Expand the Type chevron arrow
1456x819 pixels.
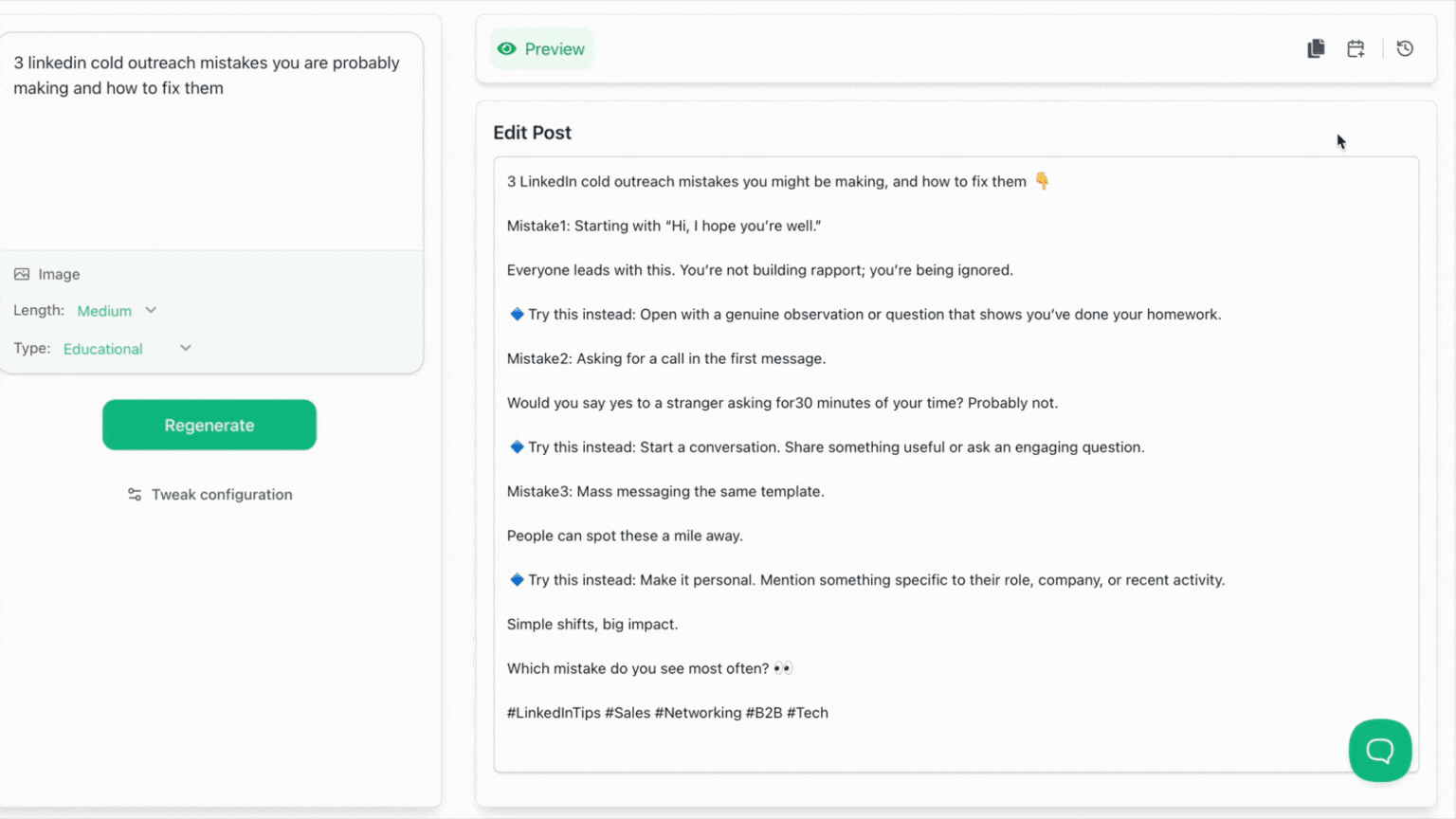(186, 348)
